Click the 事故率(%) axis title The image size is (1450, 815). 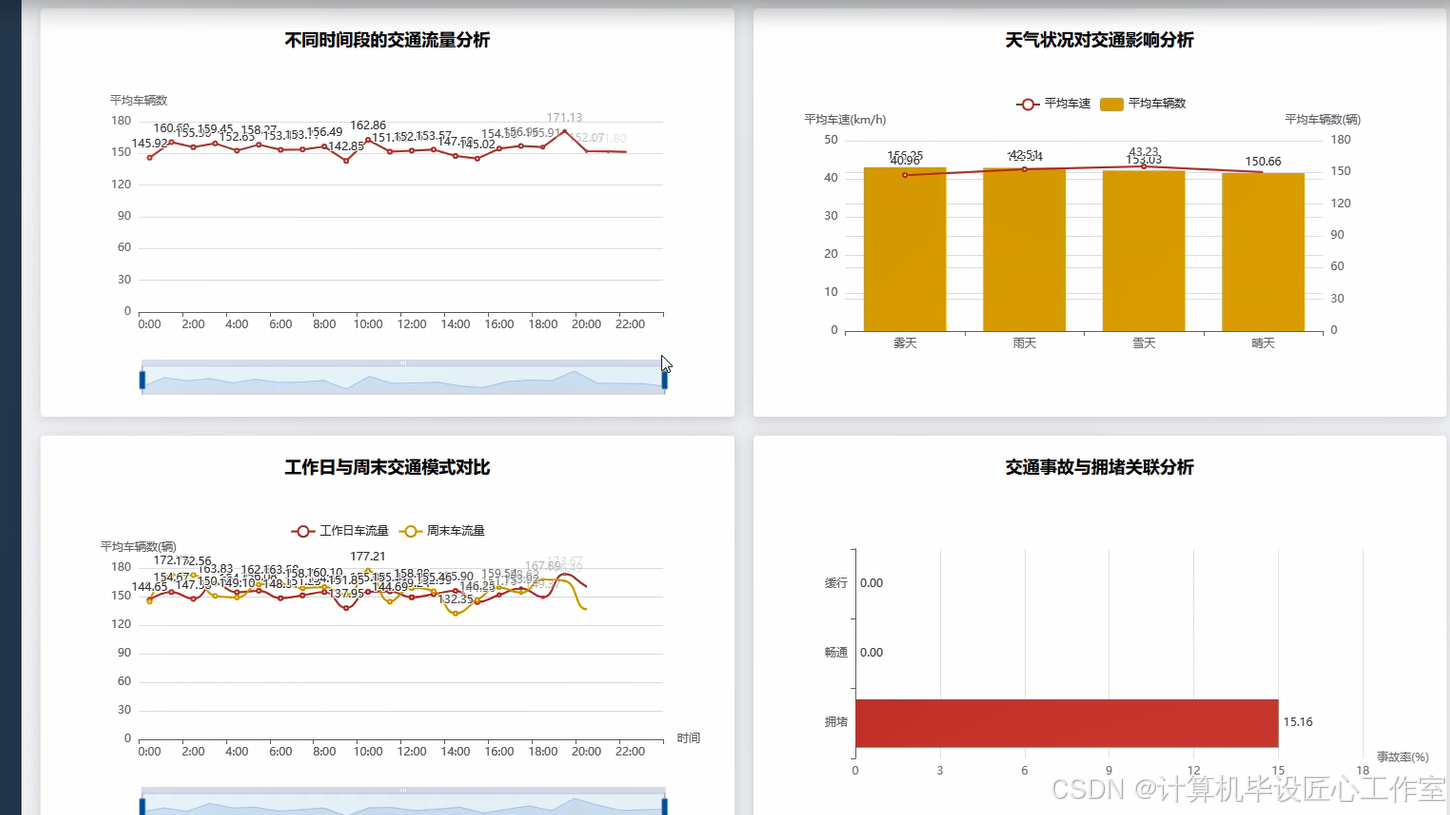click(1403, 757)
